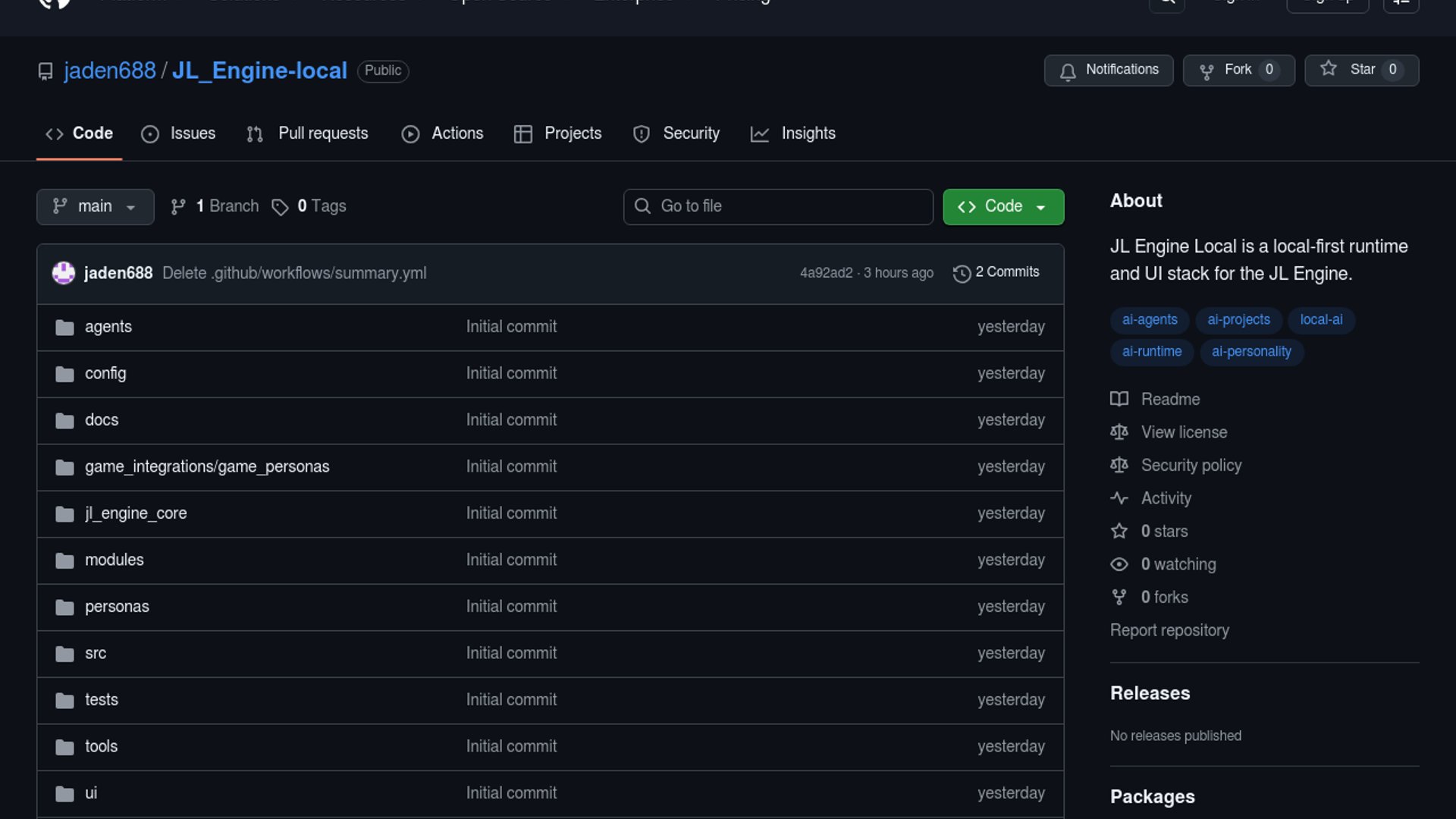Expand the green Code dropdown button
Image resolution: width=1456 pixels, height=819 pixels.
pos(1003,207)
